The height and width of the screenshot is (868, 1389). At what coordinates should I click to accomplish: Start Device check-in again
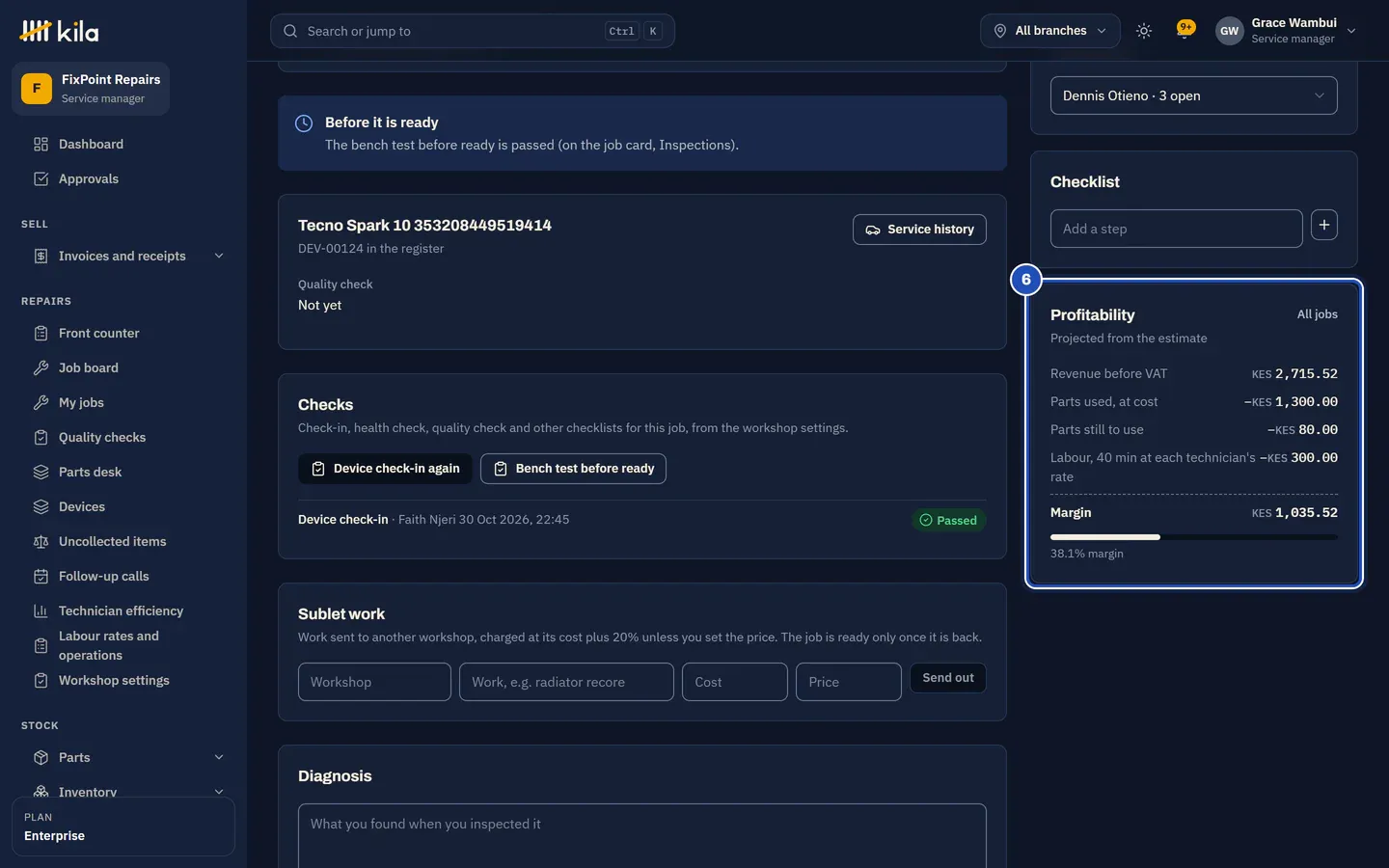(385, 469)
